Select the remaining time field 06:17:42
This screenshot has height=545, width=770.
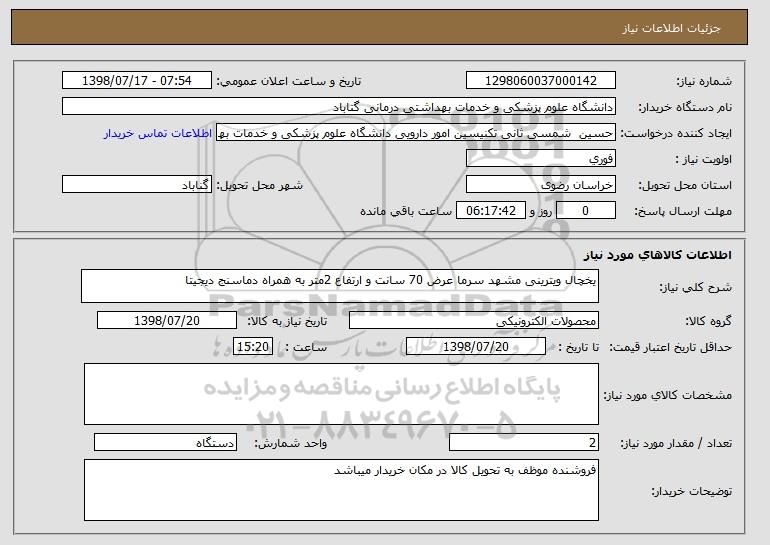pos(491,211)
